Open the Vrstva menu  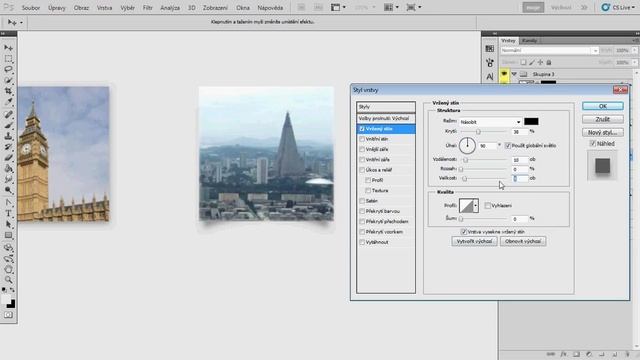pyautogui.click(x=104, y=8)
